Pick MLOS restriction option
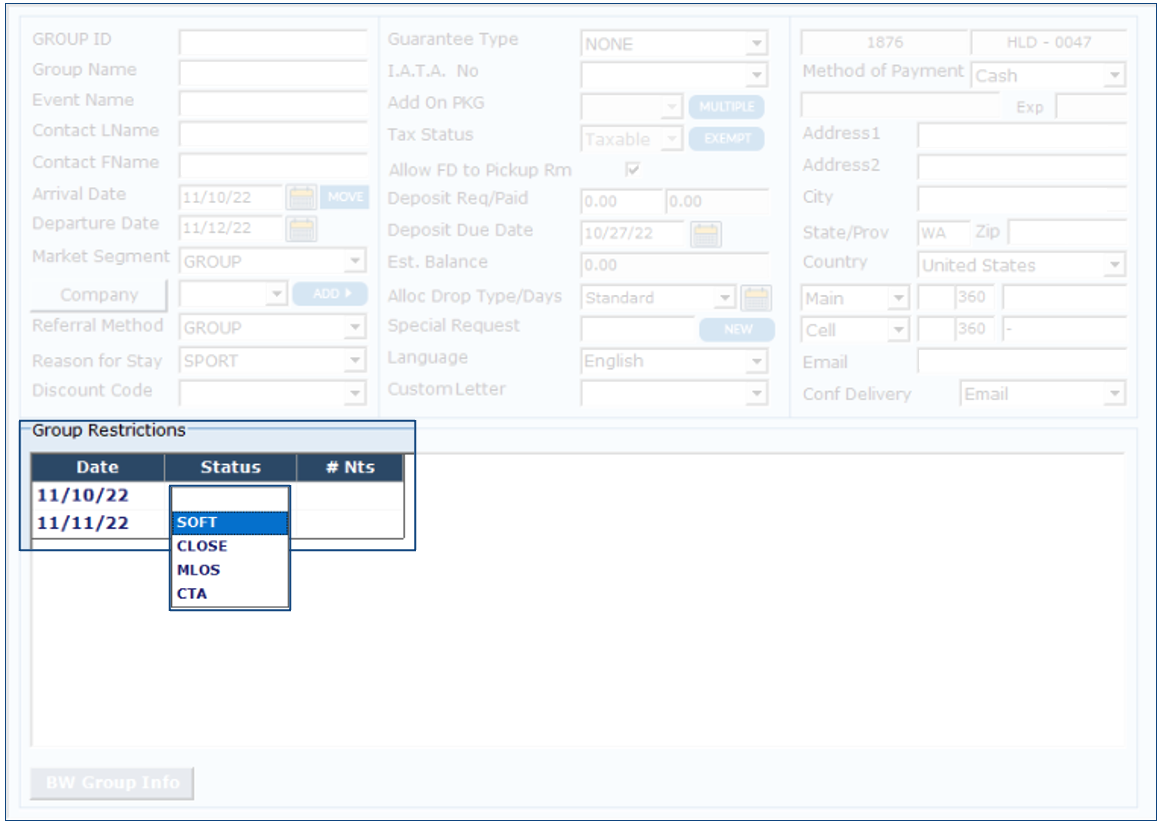 point(229,570)
